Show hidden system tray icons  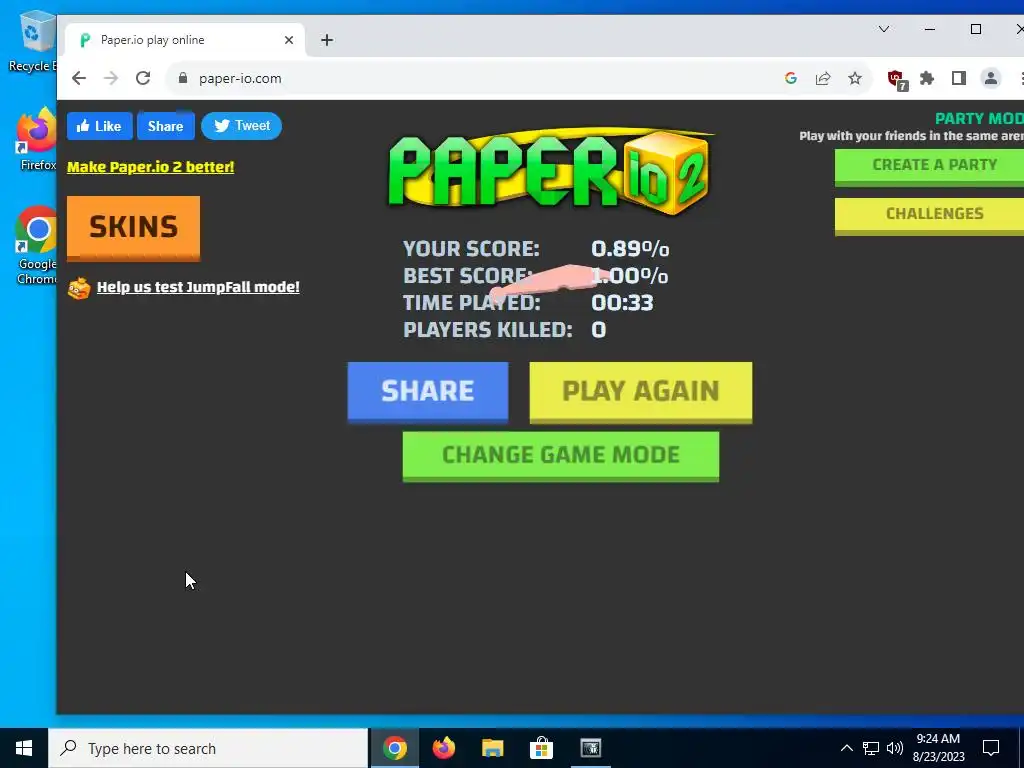[x=846, y=748]
